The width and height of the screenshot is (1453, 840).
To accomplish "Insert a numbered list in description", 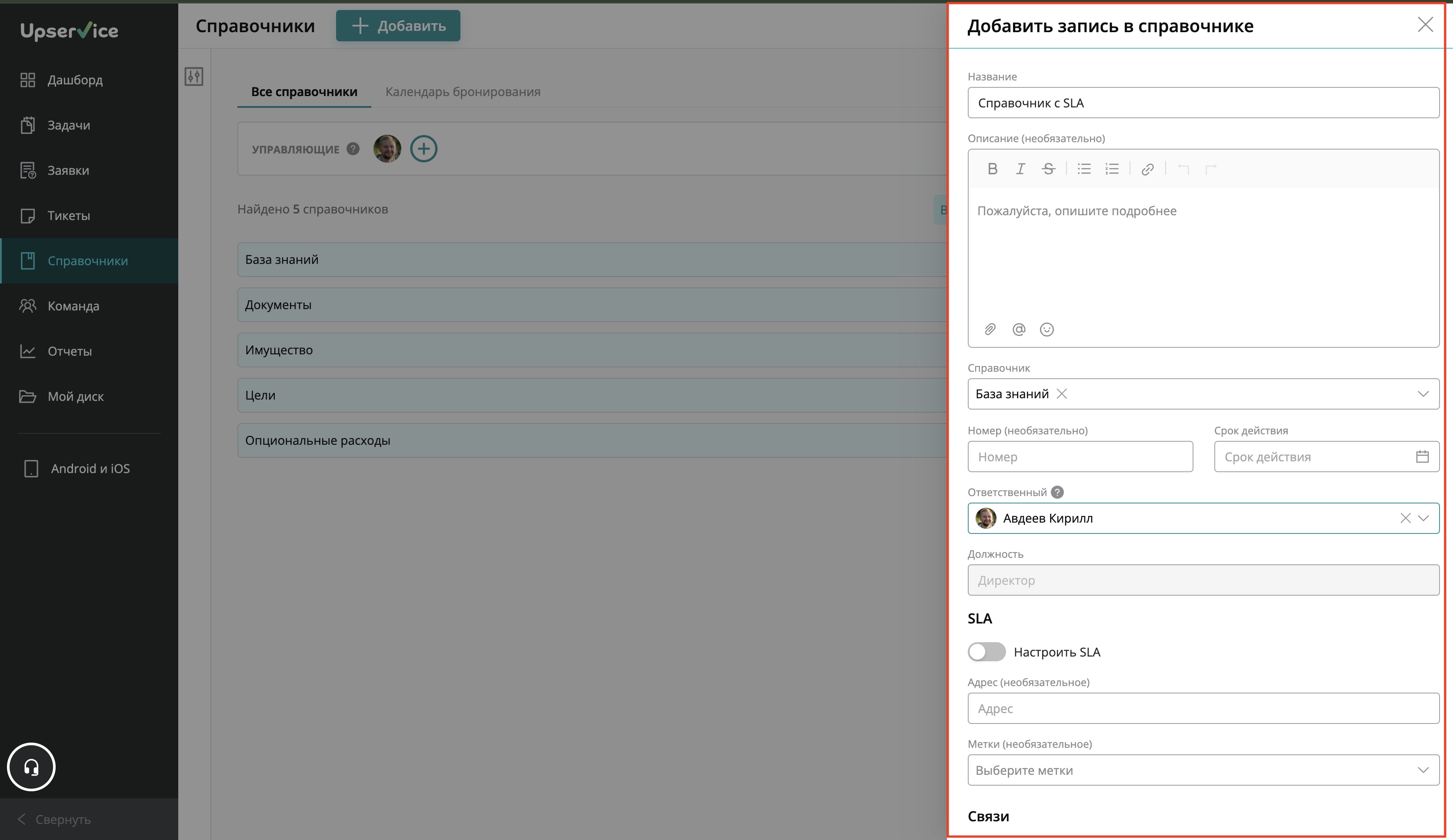I will click(1112, 169).
